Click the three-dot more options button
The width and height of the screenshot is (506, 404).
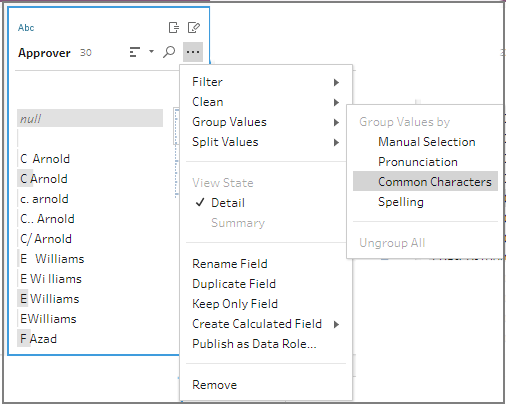pos(193,52)
